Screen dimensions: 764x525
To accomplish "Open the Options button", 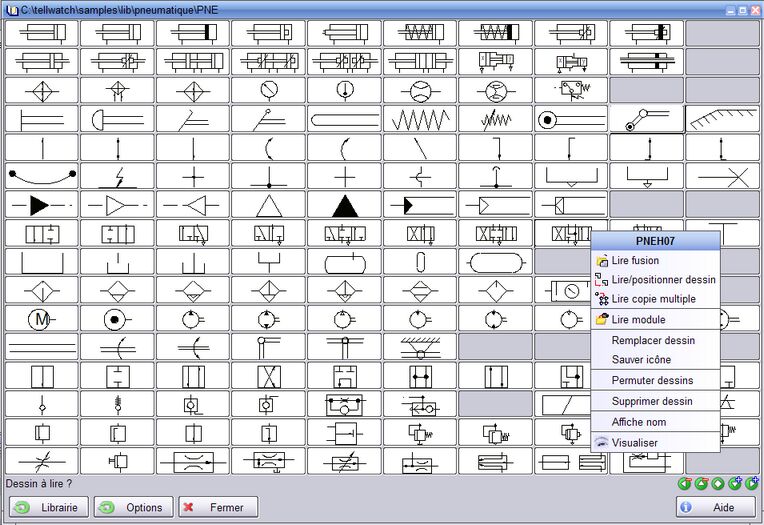I will coord(134,507).
